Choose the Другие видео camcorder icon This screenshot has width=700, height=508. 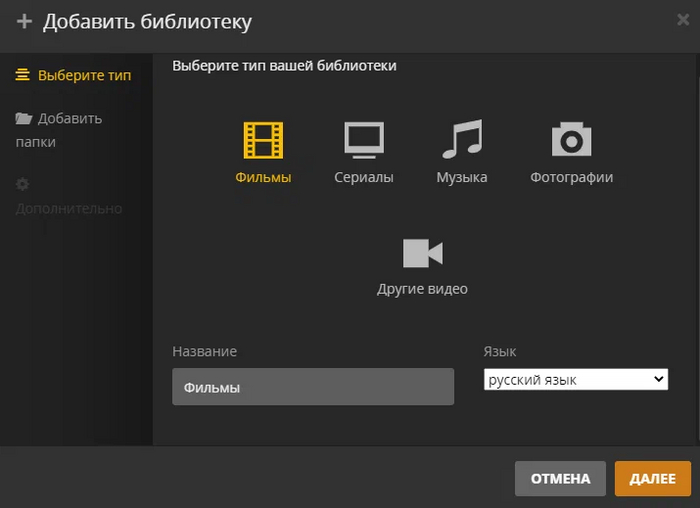[x=422, y=253]
